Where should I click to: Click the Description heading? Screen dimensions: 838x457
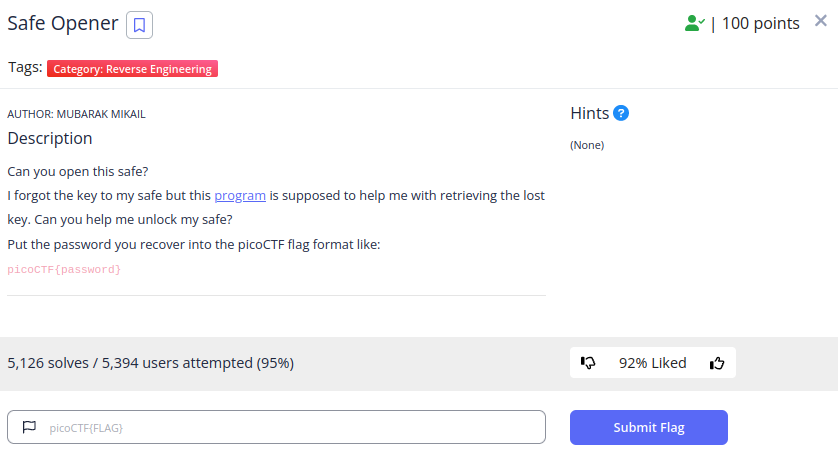[50, 138]
